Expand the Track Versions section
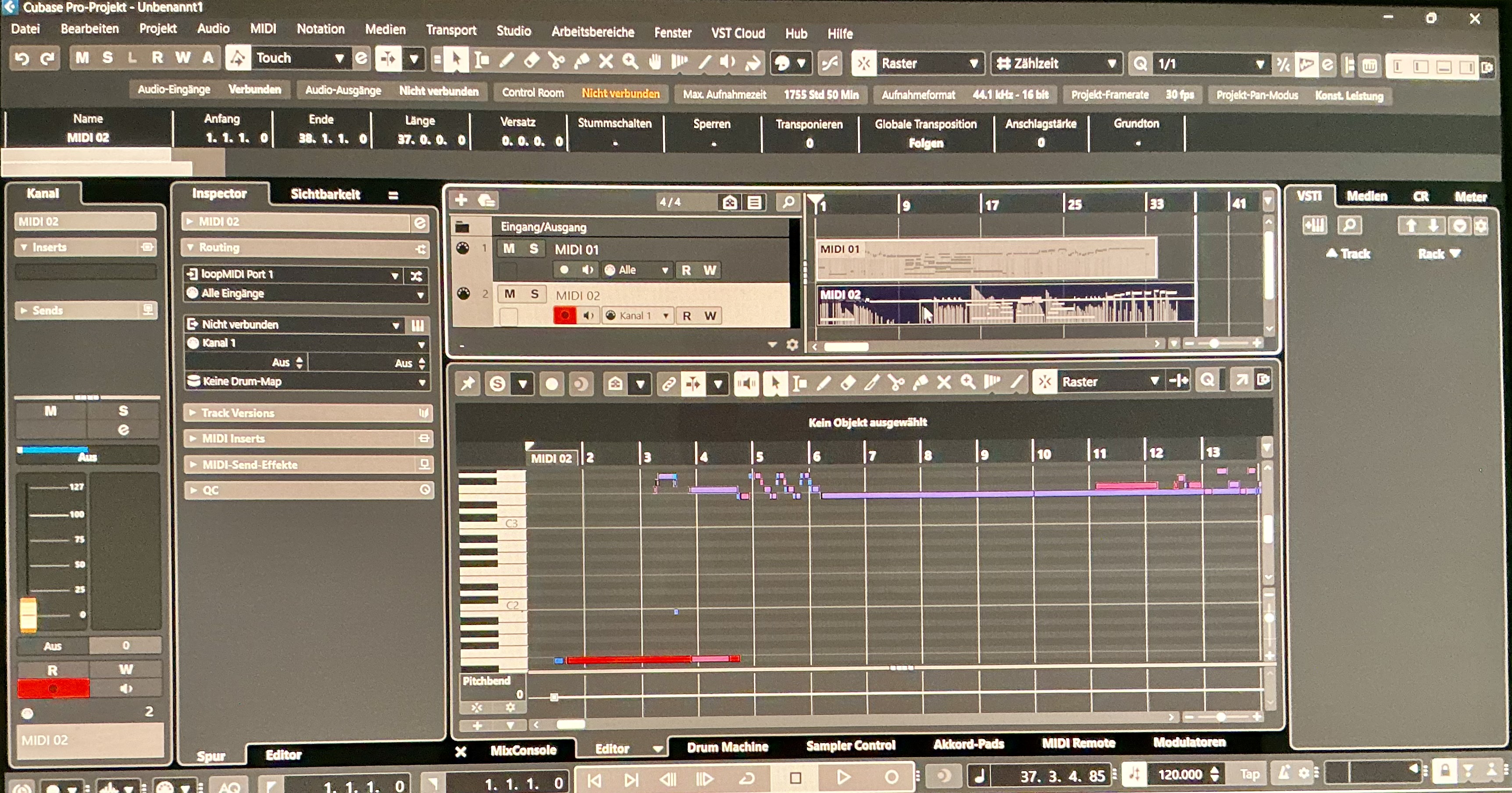Image resolution: width=1512 pixels, height=793 pixels. (x=308, y=413)
